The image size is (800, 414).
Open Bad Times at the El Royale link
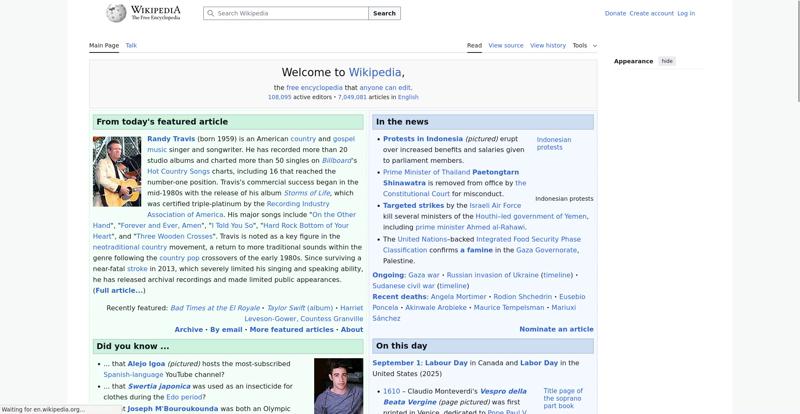click(215, 308)
